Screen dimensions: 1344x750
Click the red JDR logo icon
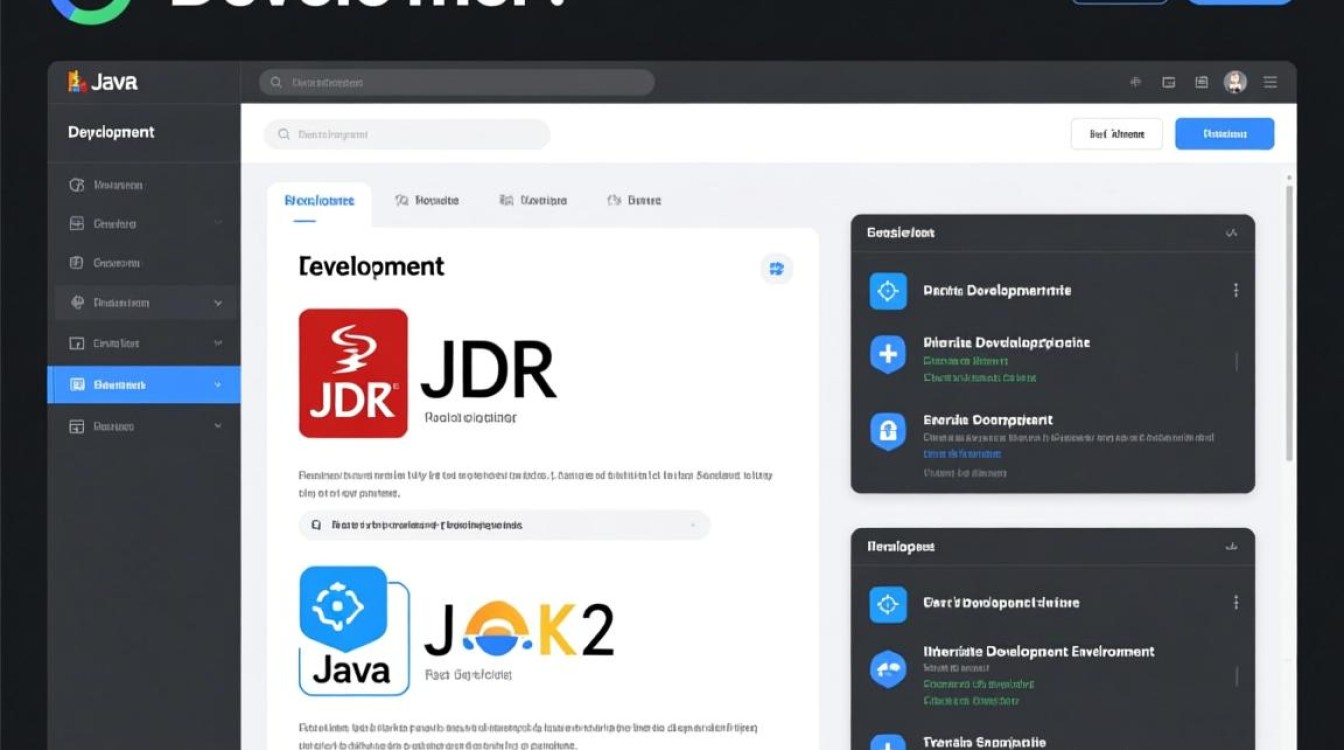tap(353, 373)
